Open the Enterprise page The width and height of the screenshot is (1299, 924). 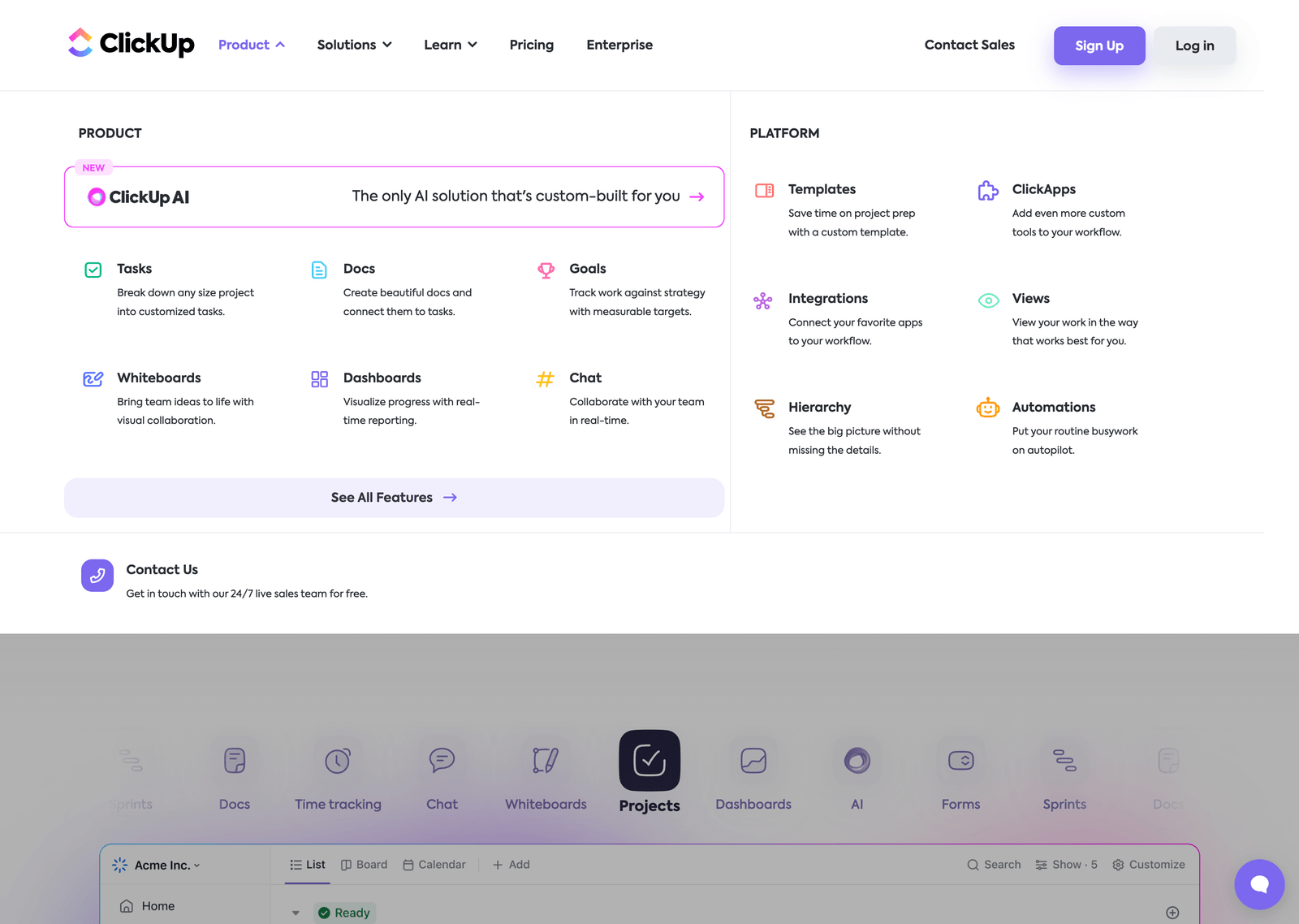(619, 45)
